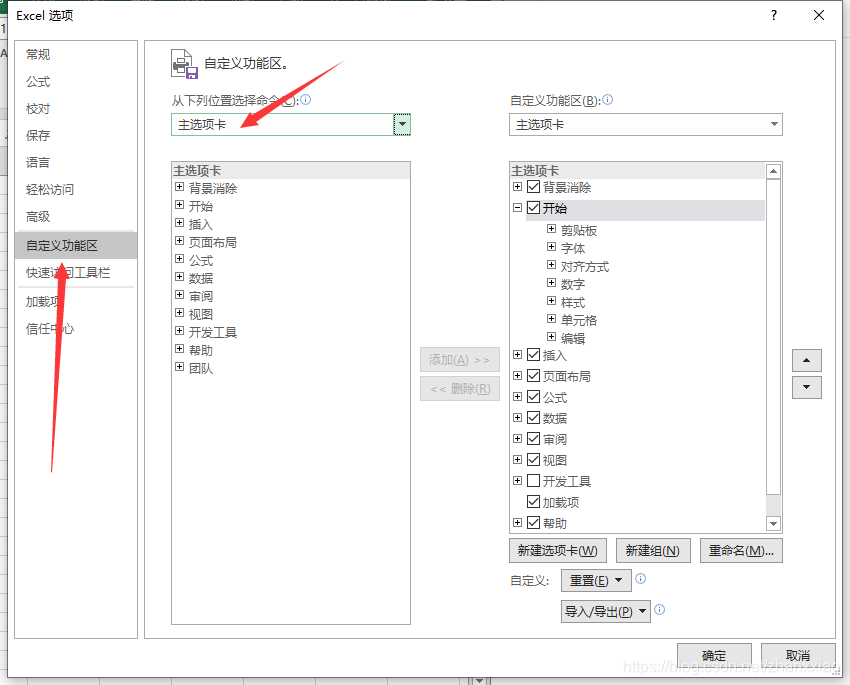Image resolution: width=850 pixels, height=685 pixels.
Task: Click the 重命名(M)... button
Action: pos(741,551)
